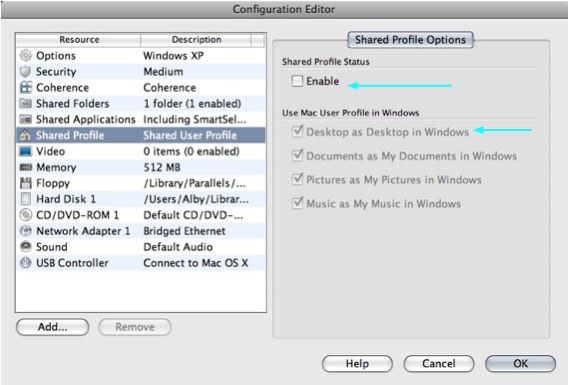Click 'Connect to Mac OS X' text
This screenshot has width=568, height=385.
(196, 263)
